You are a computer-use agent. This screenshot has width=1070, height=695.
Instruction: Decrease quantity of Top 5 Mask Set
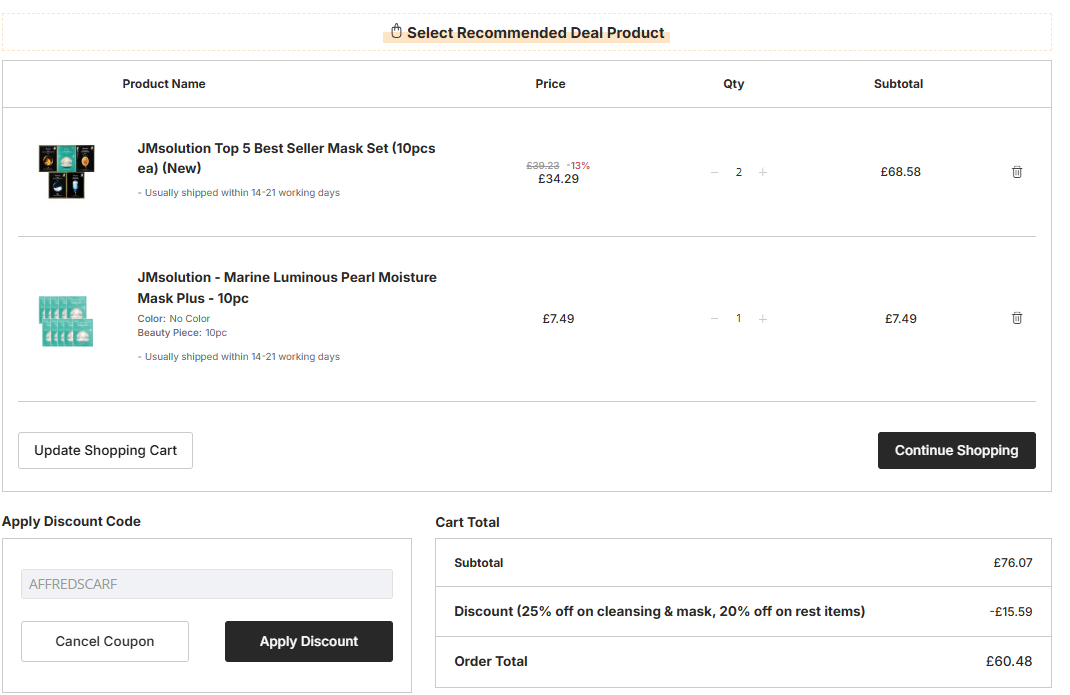tap(714, 172)
